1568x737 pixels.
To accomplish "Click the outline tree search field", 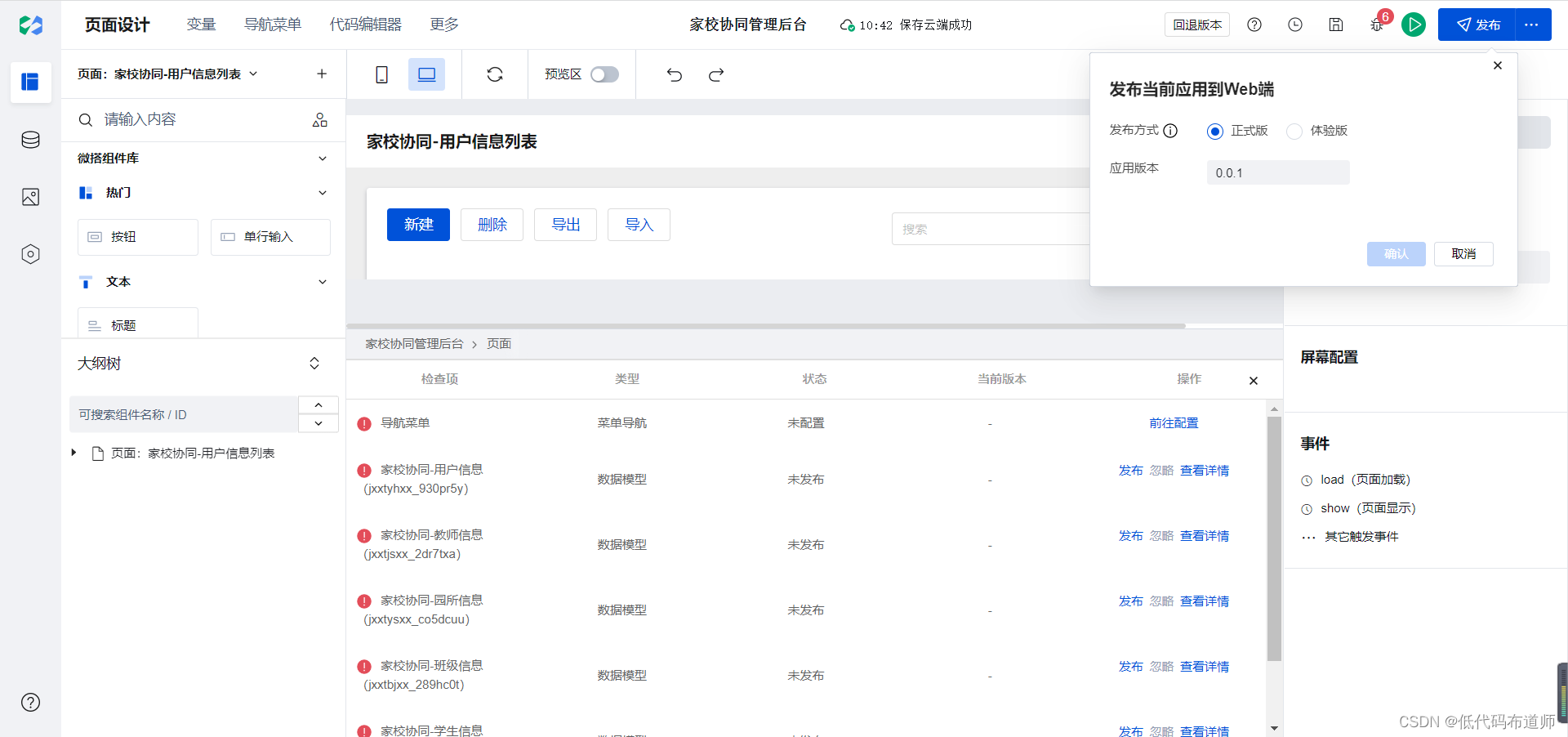I will click(184, 414).
